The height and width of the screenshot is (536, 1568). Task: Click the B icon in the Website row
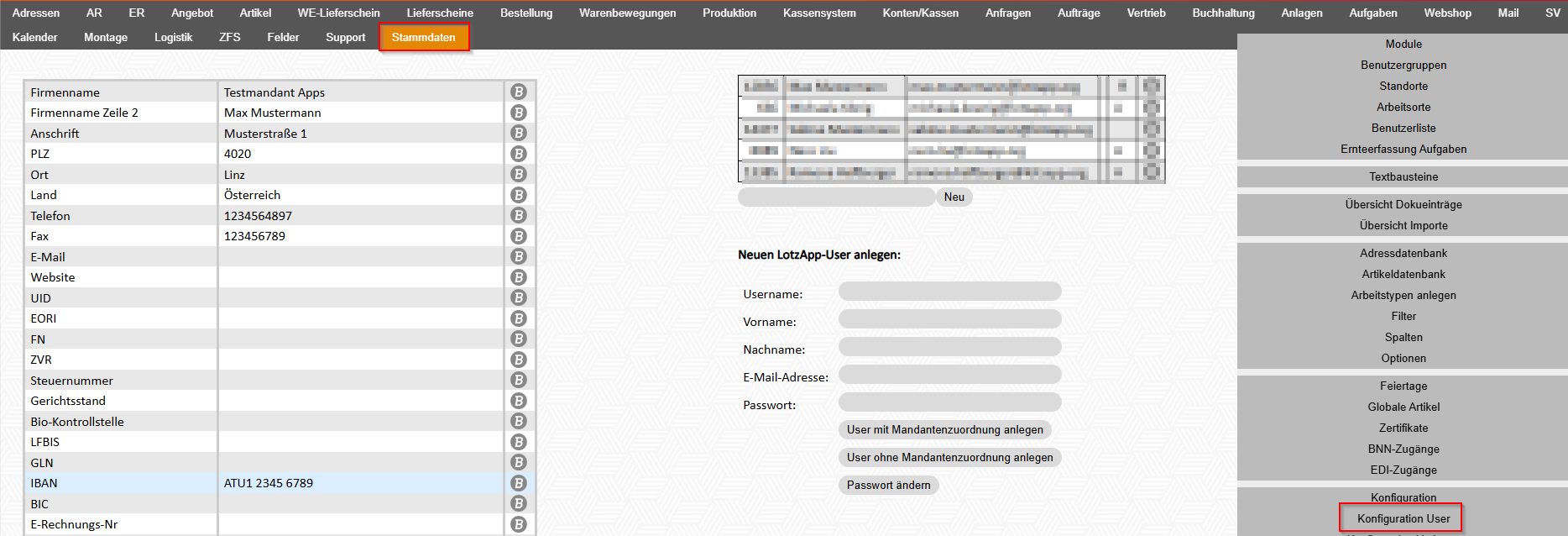click(519, 277)
